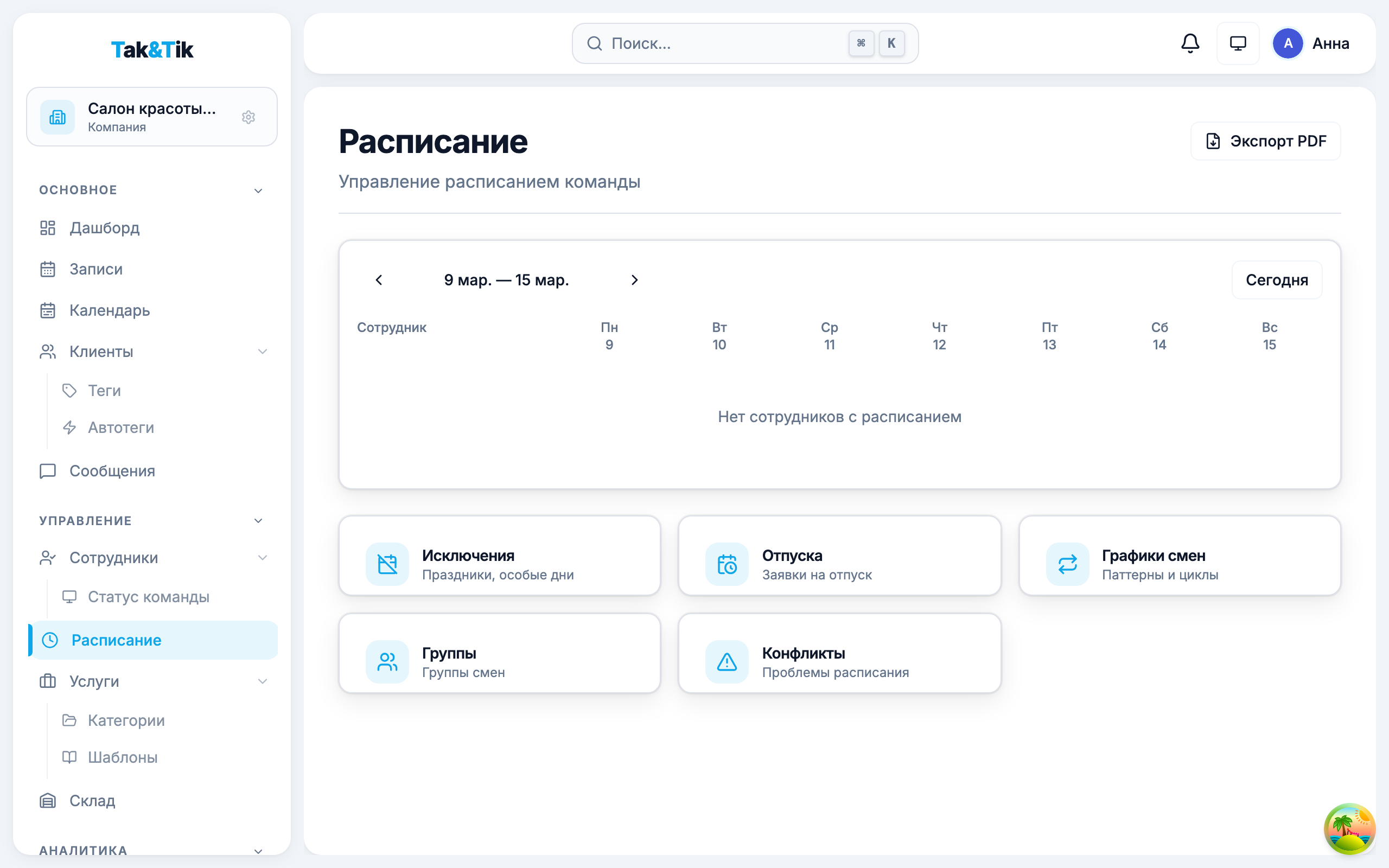Screen dimensions: 1389x868
Task: Collapse the ОСНОВНОЕ section
Action: 258,190
